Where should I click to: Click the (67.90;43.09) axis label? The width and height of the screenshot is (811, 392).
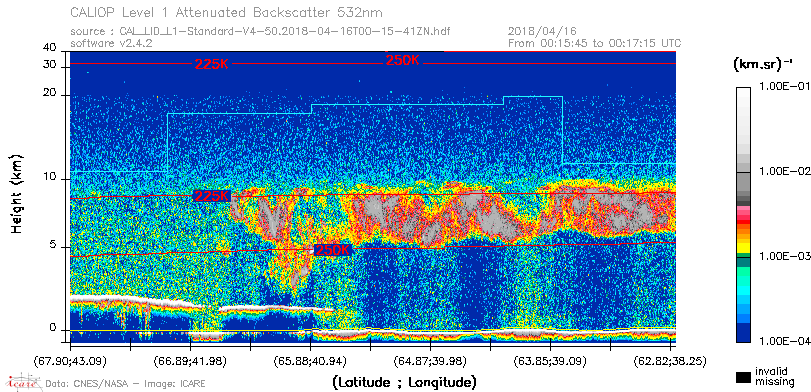(x=71, y=359)
